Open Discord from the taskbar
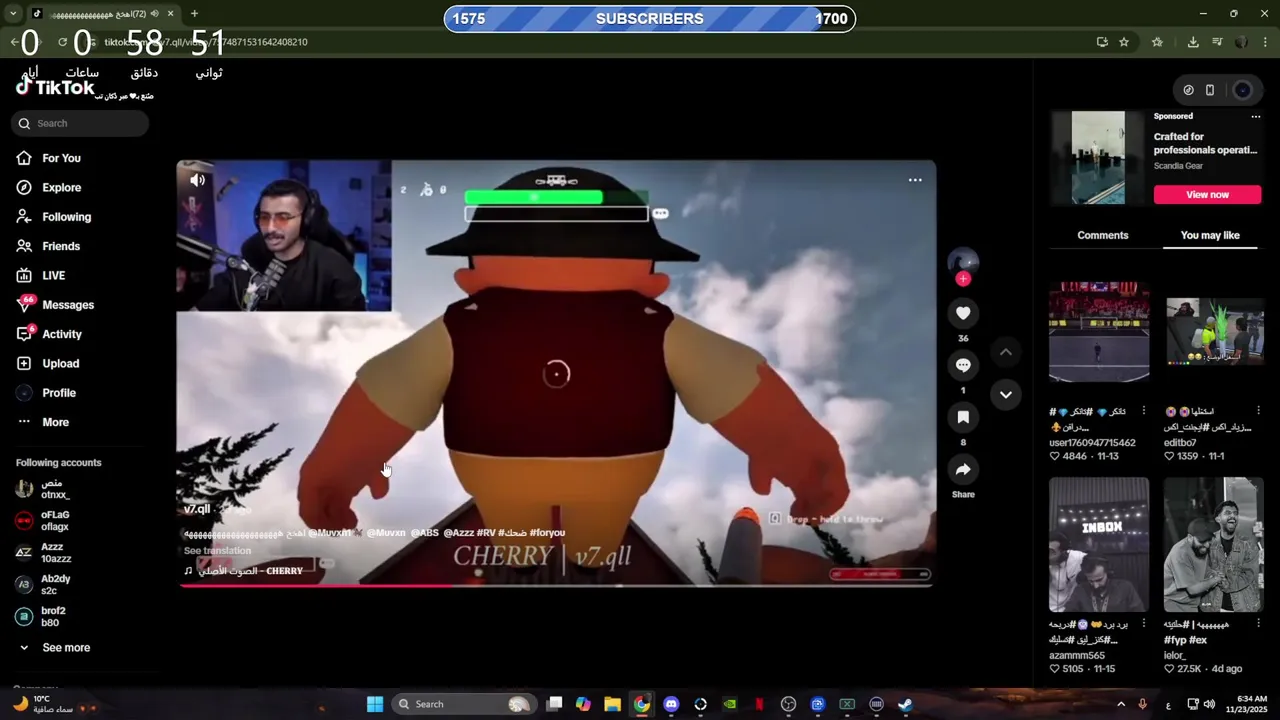Image resolution: width=1280 pixels, height=720 pixels. point(671,704)
